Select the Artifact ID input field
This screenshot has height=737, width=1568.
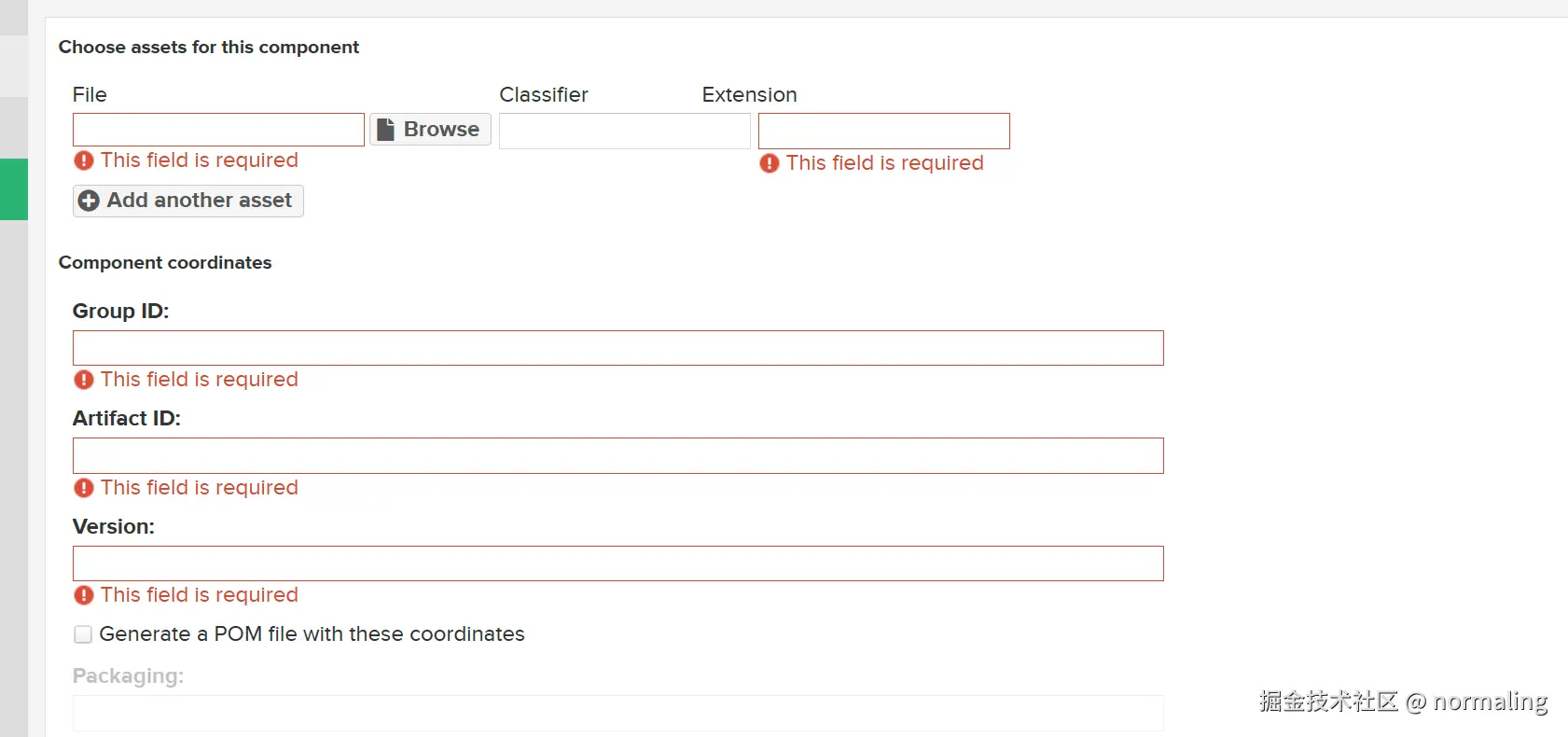tap(617, 455)
